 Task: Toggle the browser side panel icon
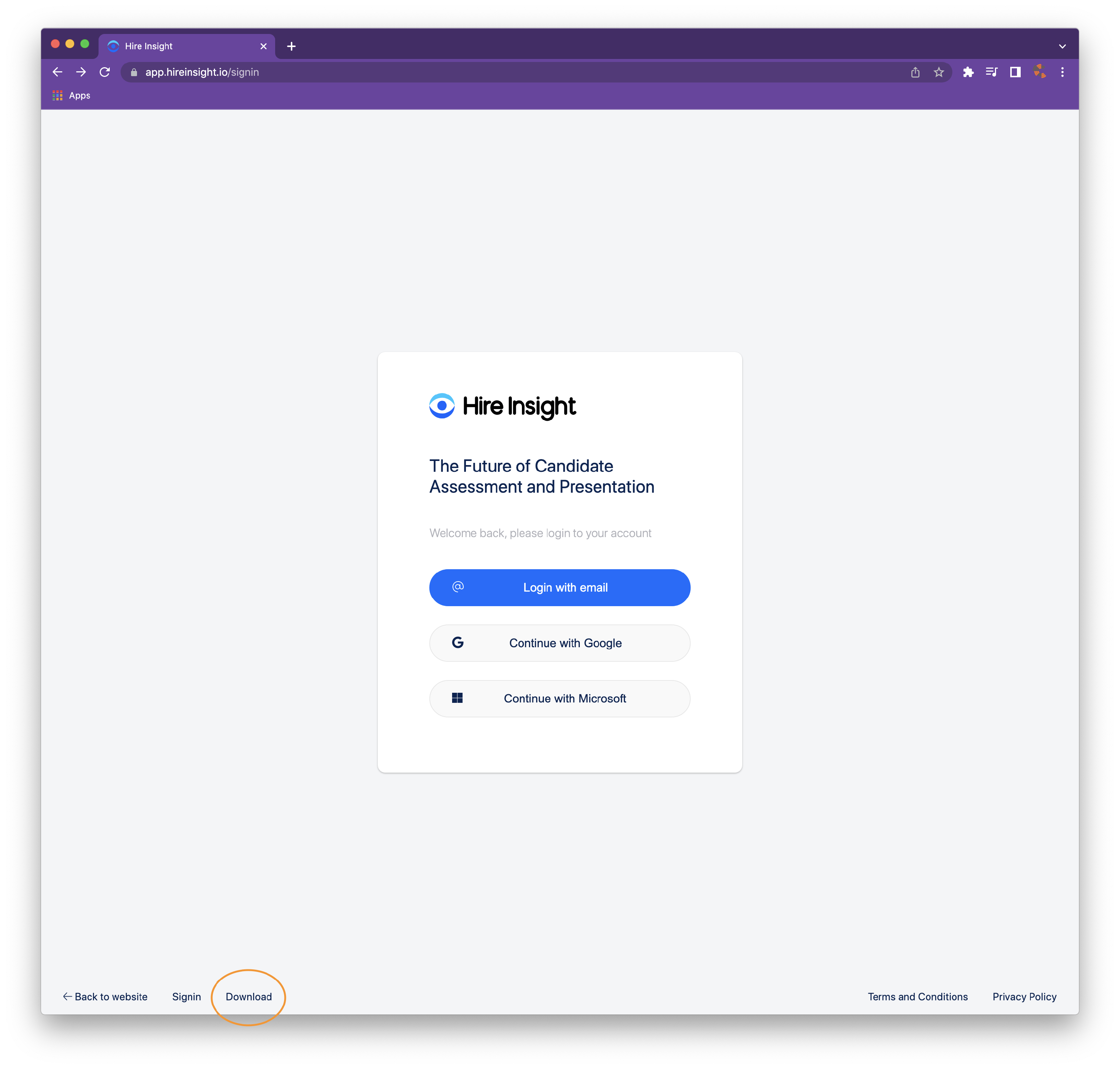tap(1015, 72)
